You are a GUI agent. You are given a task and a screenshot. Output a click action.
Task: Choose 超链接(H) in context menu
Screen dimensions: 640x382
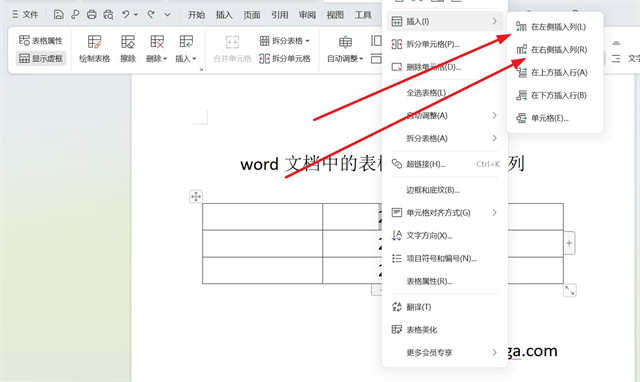[445, 164]
